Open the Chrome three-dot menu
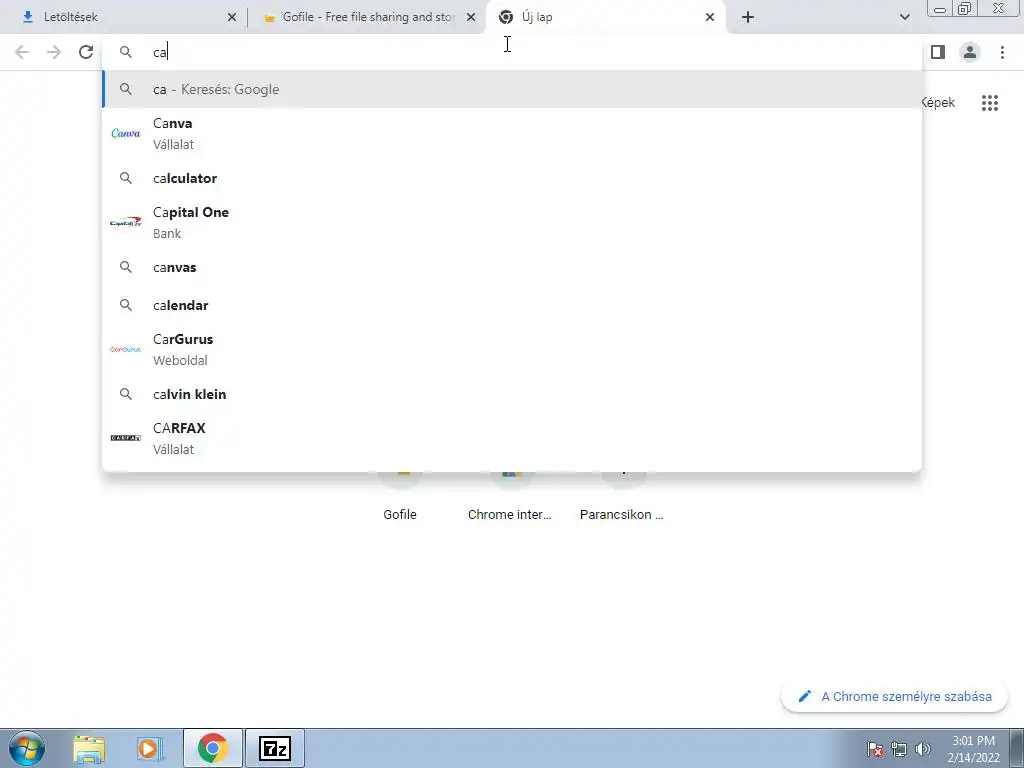The width and height of the screenshot is (1024, 768). coord(1002,52)
